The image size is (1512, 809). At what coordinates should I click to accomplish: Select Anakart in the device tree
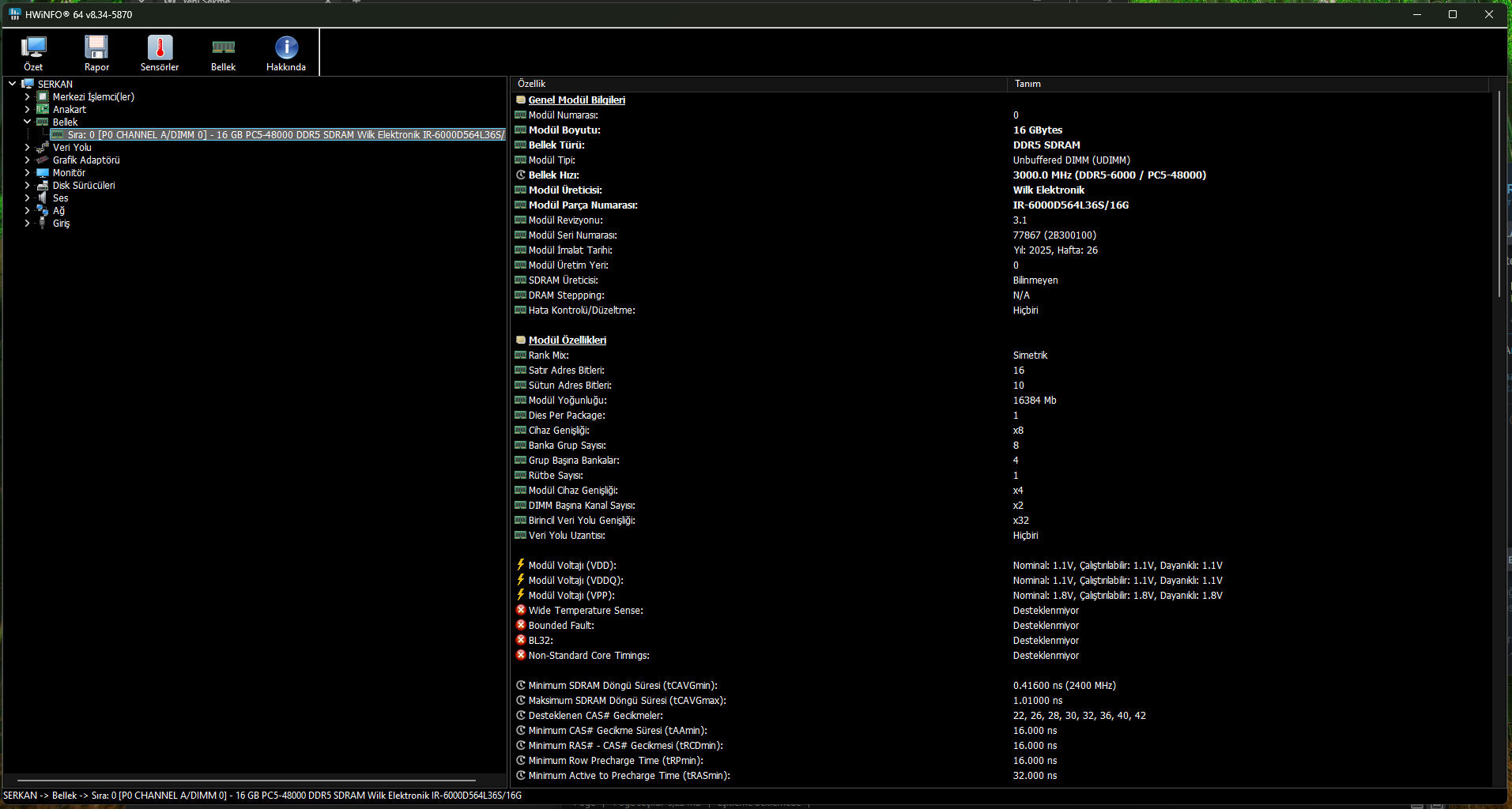(70, 109)
